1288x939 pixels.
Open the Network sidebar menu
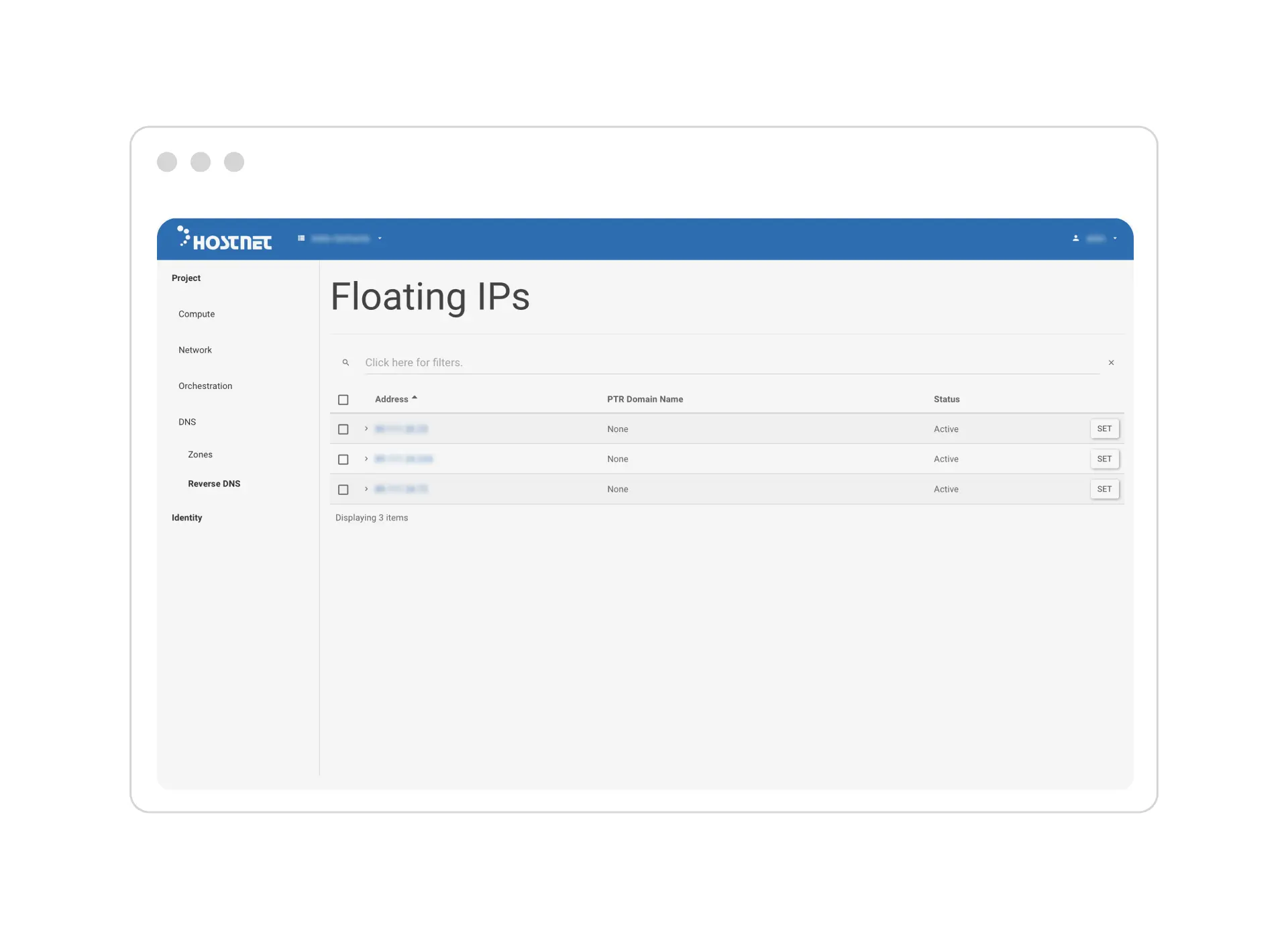tap(195, 350)
